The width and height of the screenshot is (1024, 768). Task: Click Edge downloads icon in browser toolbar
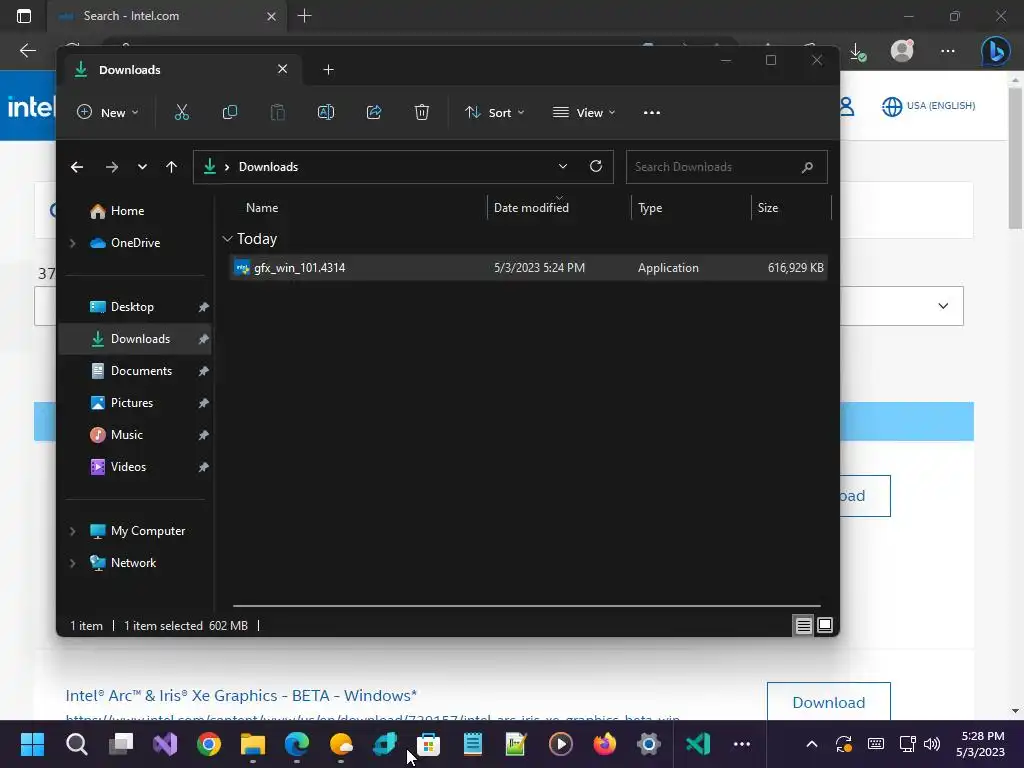857,52
